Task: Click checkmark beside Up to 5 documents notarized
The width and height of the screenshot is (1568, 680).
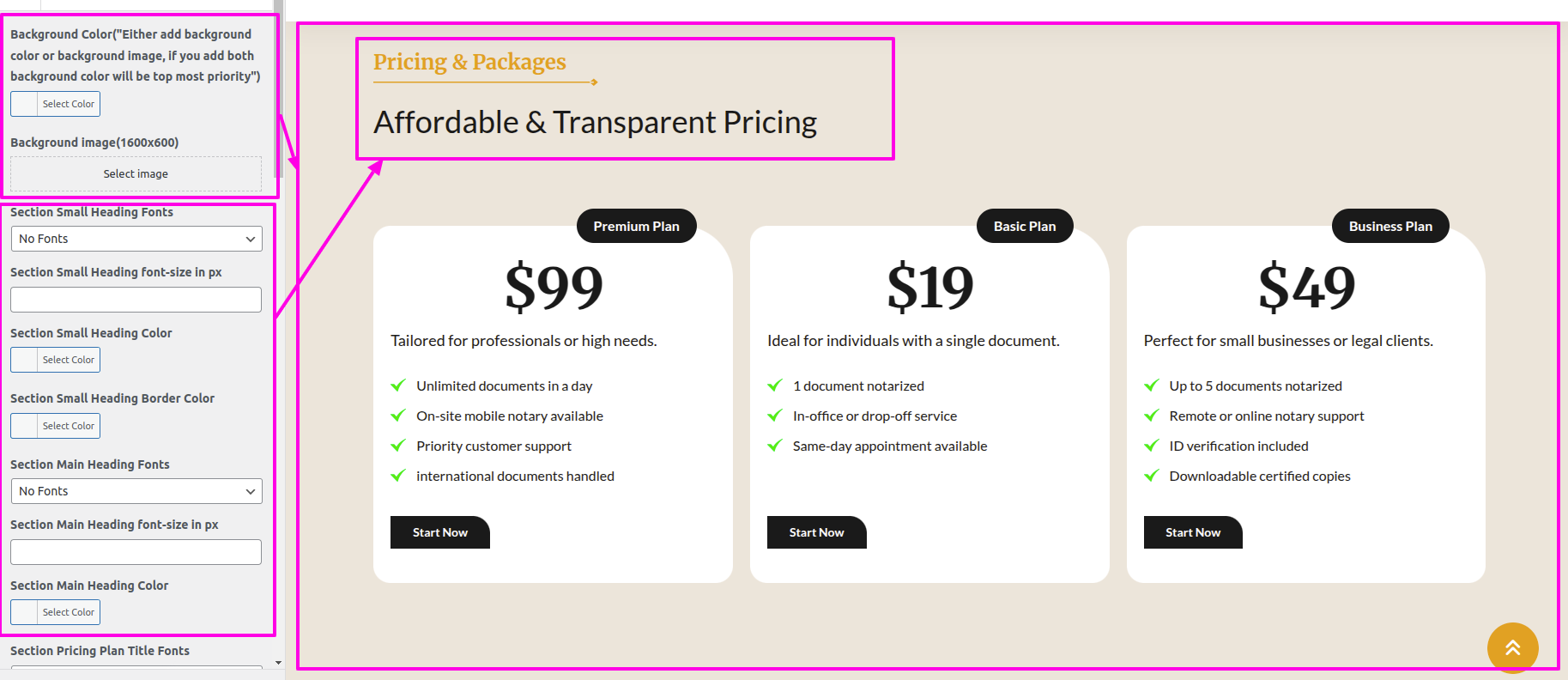Action: coord(1152,386)
